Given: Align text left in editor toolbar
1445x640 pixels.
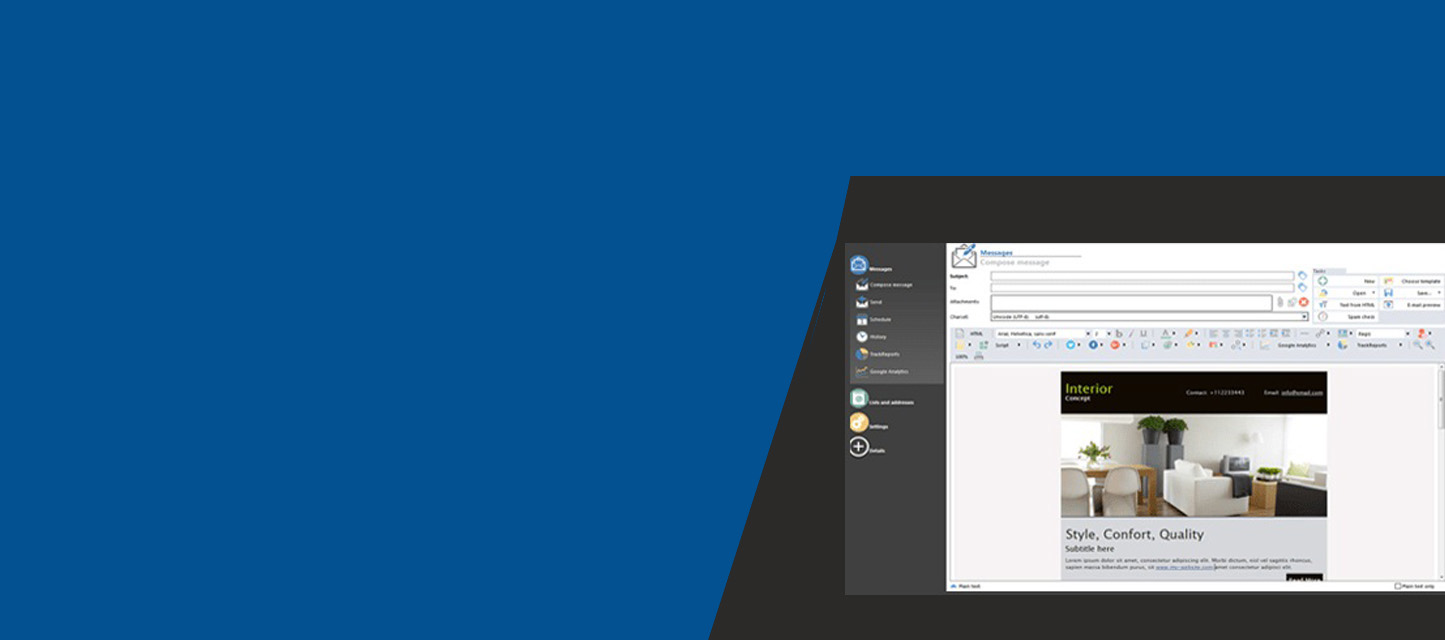Looking at the screenshot, I should [x=1213, y=333].
